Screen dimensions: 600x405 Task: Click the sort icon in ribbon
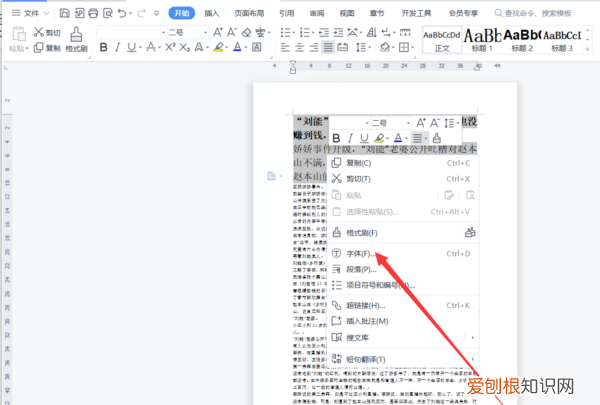[372, 33]
